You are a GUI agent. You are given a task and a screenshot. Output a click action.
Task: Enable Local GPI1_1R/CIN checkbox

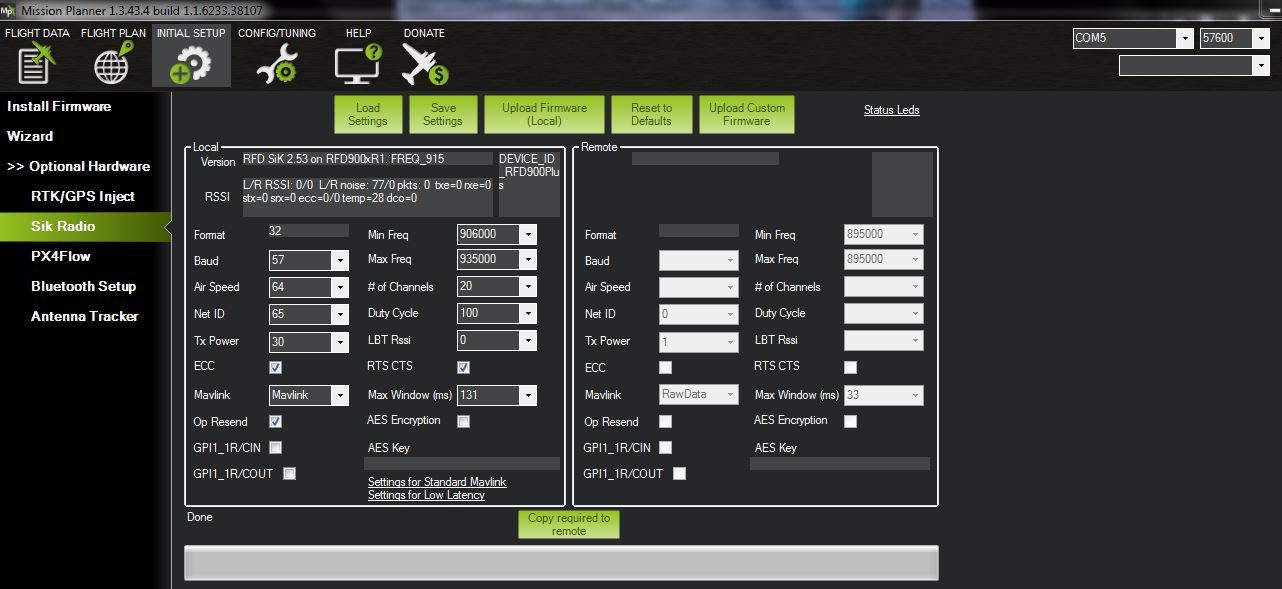coord(276,448)
